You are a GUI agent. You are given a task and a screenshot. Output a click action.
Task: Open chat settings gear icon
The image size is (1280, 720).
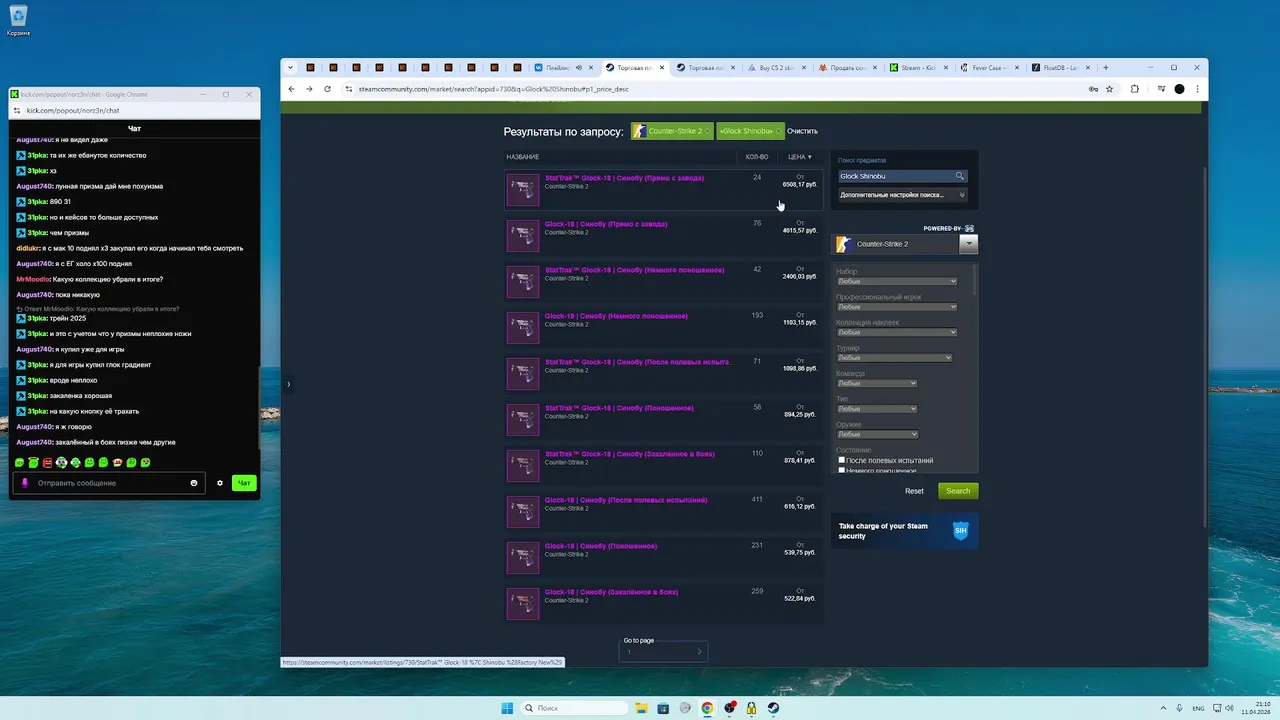tap(220, 483)
